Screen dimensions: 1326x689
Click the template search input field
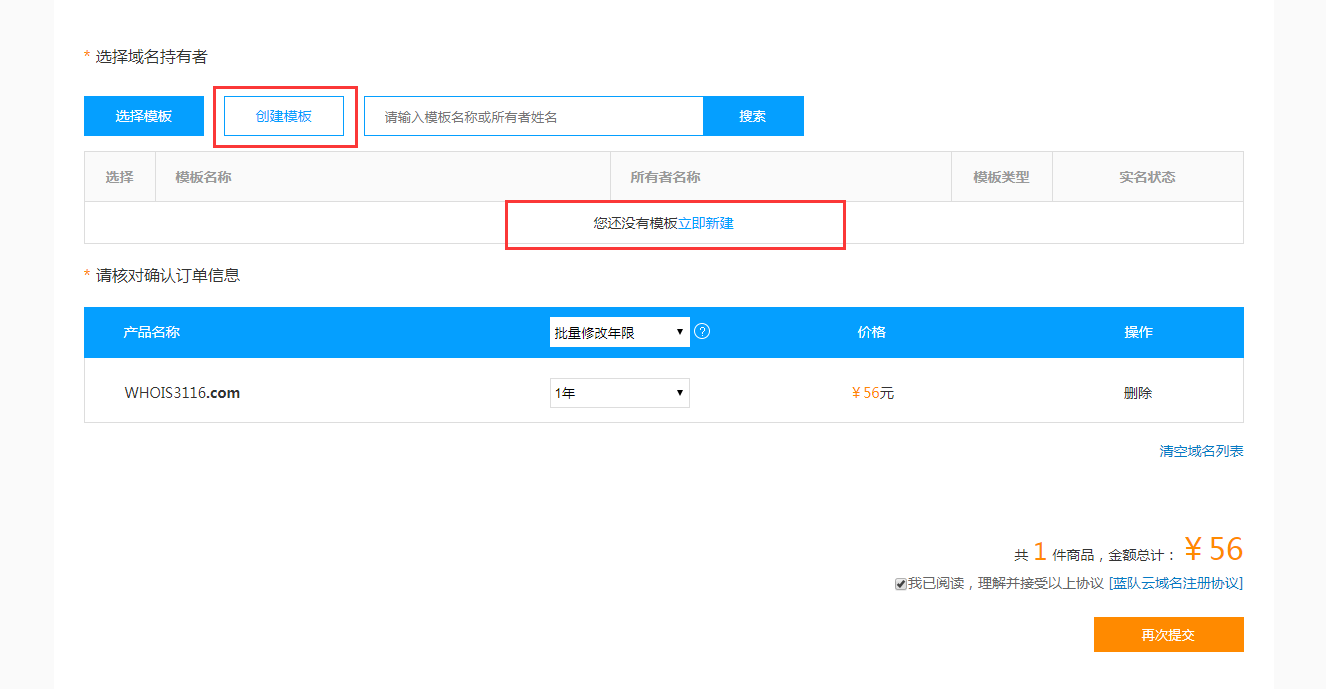(x=533, y=115)
